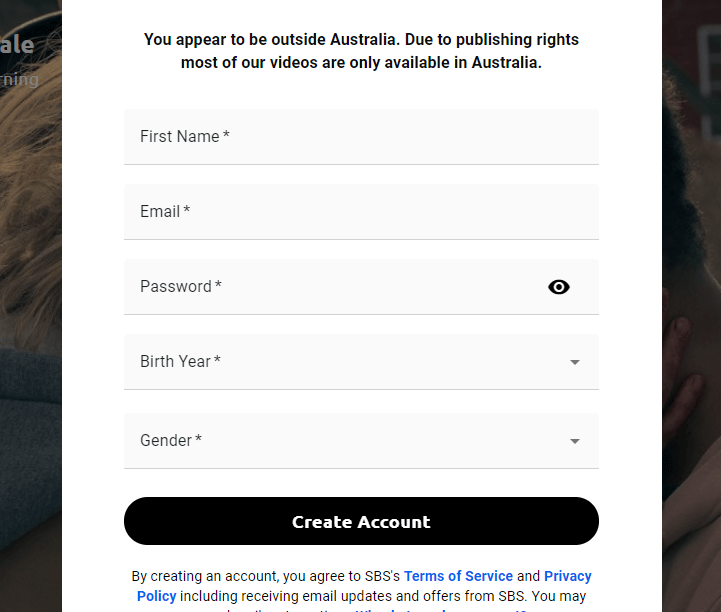Screen dimensions: 721x612
Task: Click the Password label text
Action: point(181,286)
